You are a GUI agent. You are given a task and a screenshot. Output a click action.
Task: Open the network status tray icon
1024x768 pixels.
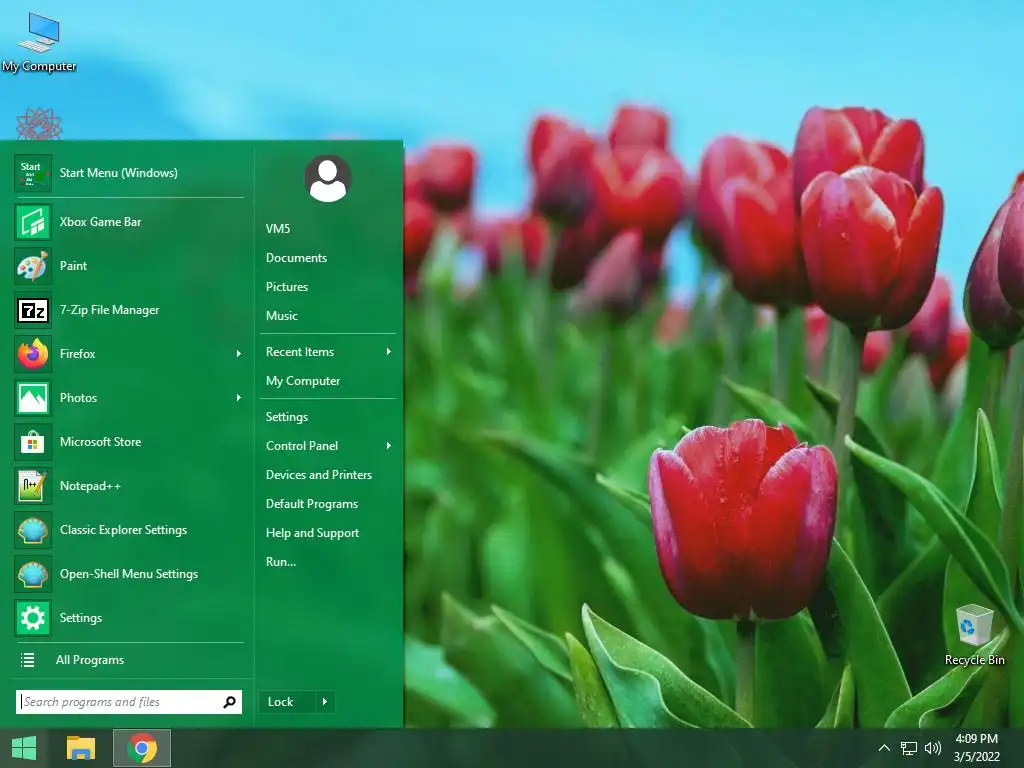[x=908, y=748]
